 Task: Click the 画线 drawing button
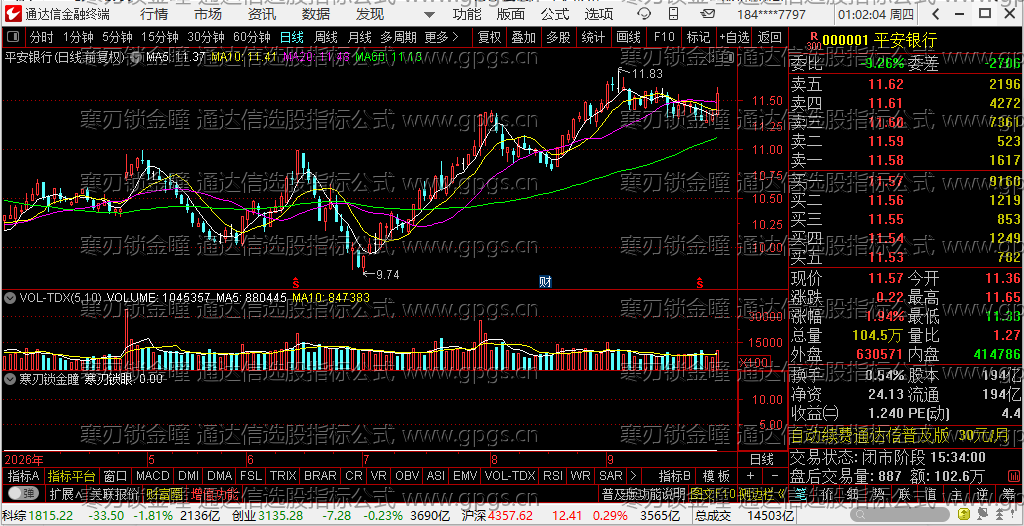pyautogui.click(x=628, y=37)
